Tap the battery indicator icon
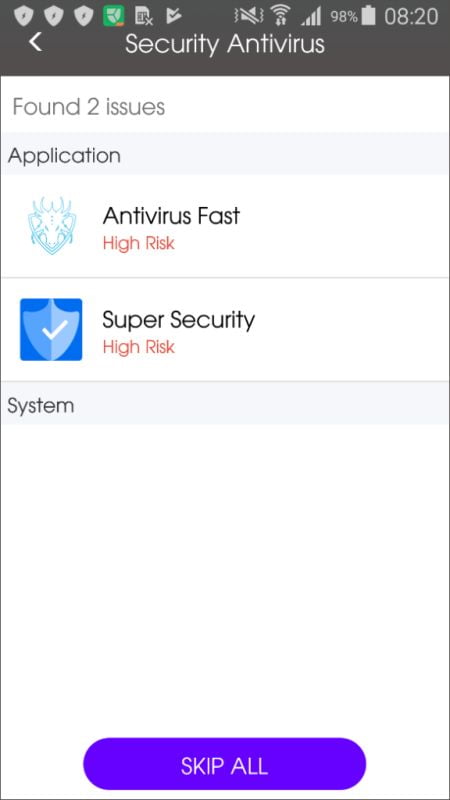This screenshot has width=450, height=800. coord(368,17)
